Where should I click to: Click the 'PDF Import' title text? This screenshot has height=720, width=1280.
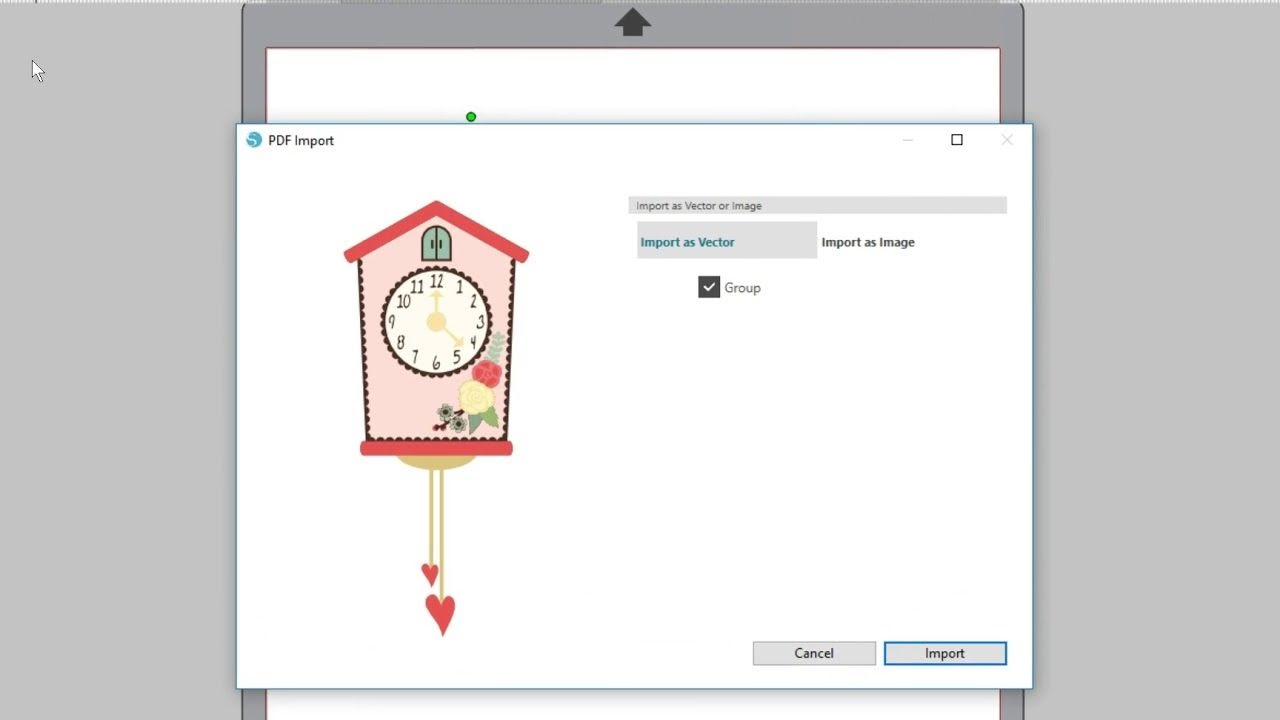click(301, 141)
